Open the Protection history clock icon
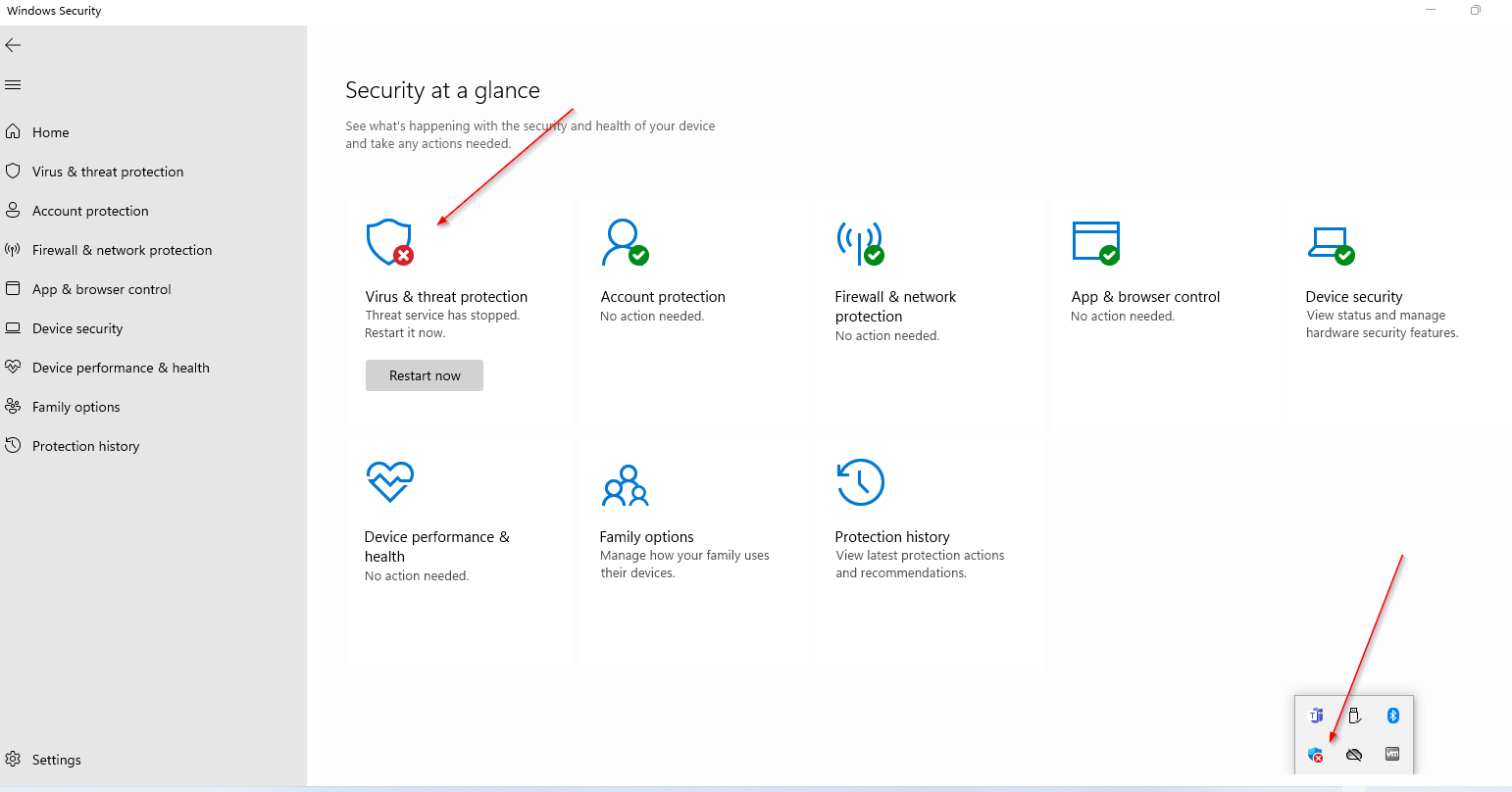Viewport: 1512px width, 792px height. 860,482
